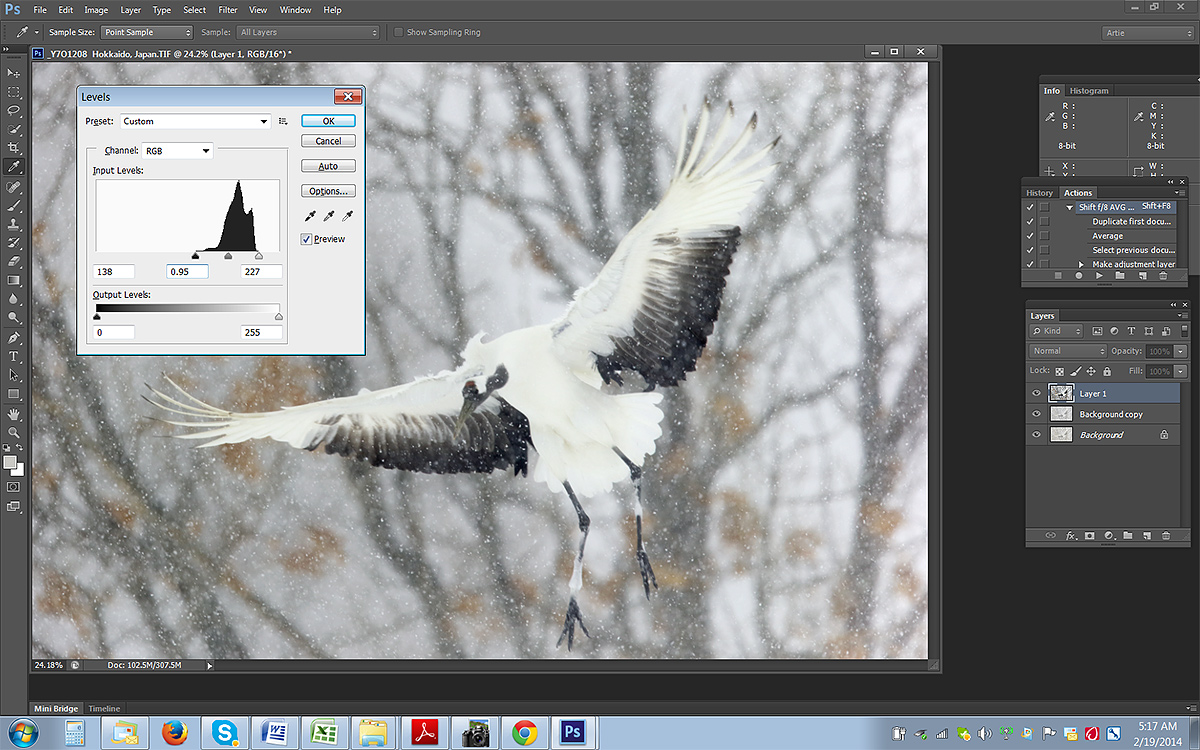Click the Delete action trash icon
Screen dimensions: 1200x750
pyautogui.click(x=1163, y=275)
